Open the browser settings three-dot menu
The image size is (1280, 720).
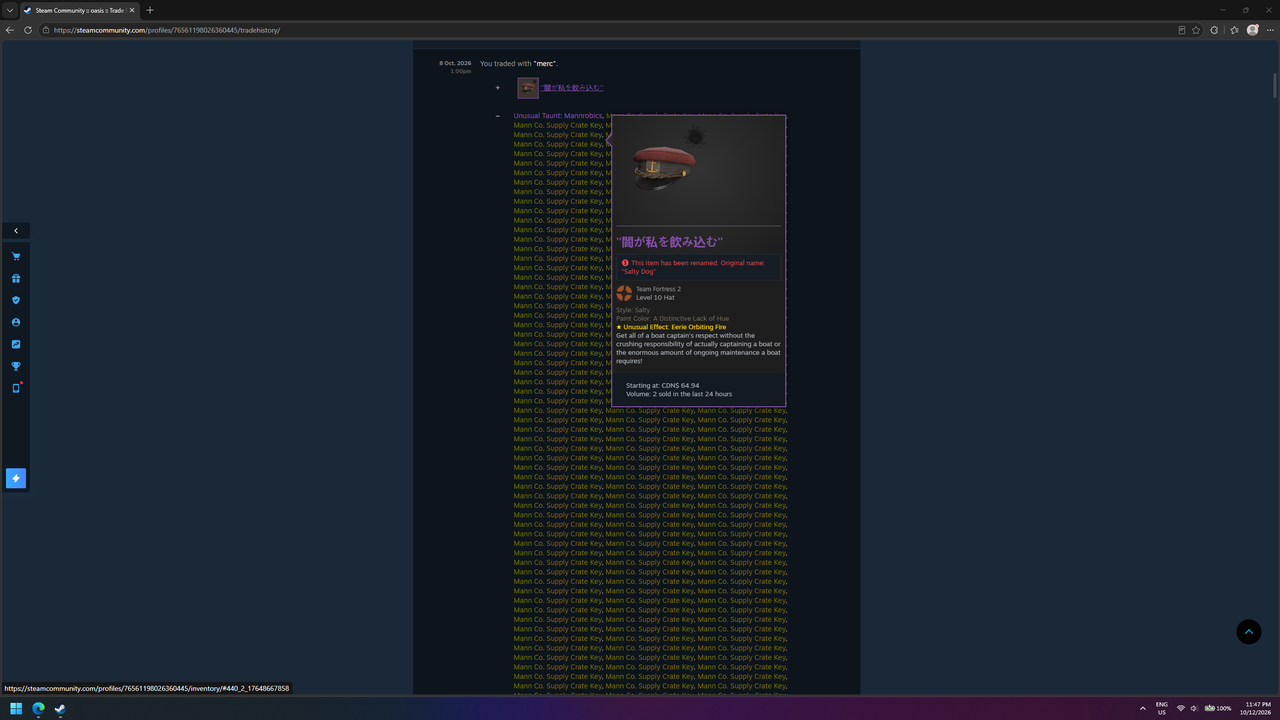click(x=1270, y=30)
